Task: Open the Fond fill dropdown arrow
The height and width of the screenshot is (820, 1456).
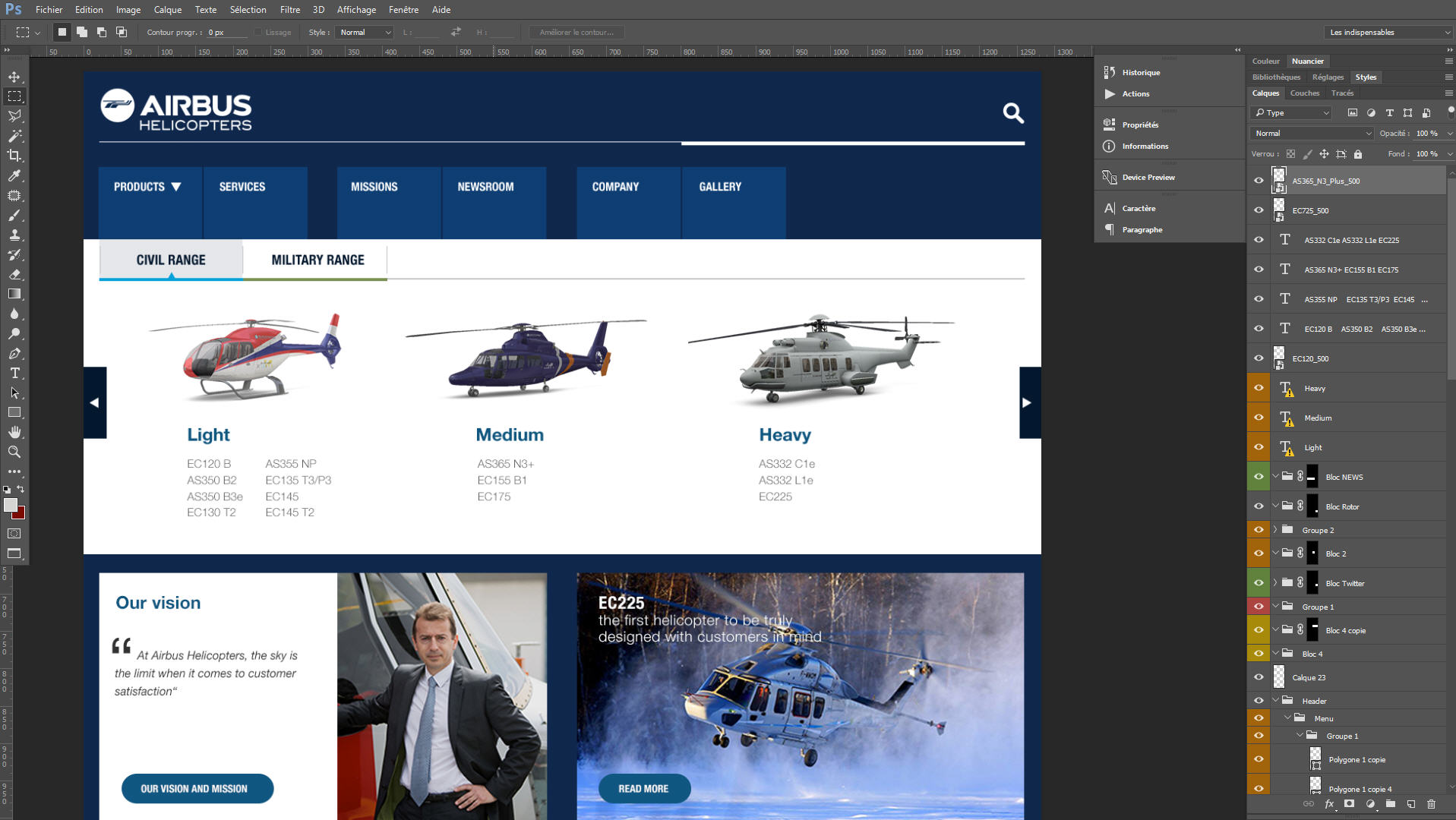Action: pos(1450,154)
